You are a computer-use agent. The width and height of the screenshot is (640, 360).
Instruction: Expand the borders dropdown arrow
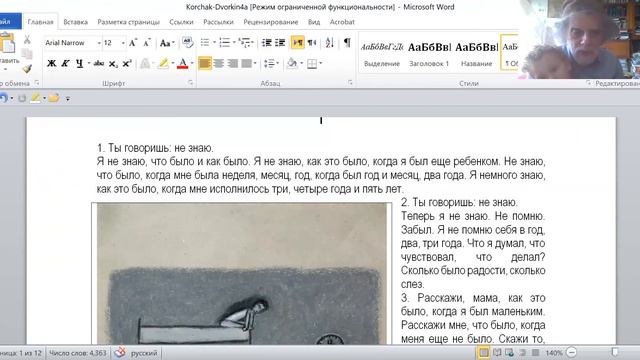point(320,64)
